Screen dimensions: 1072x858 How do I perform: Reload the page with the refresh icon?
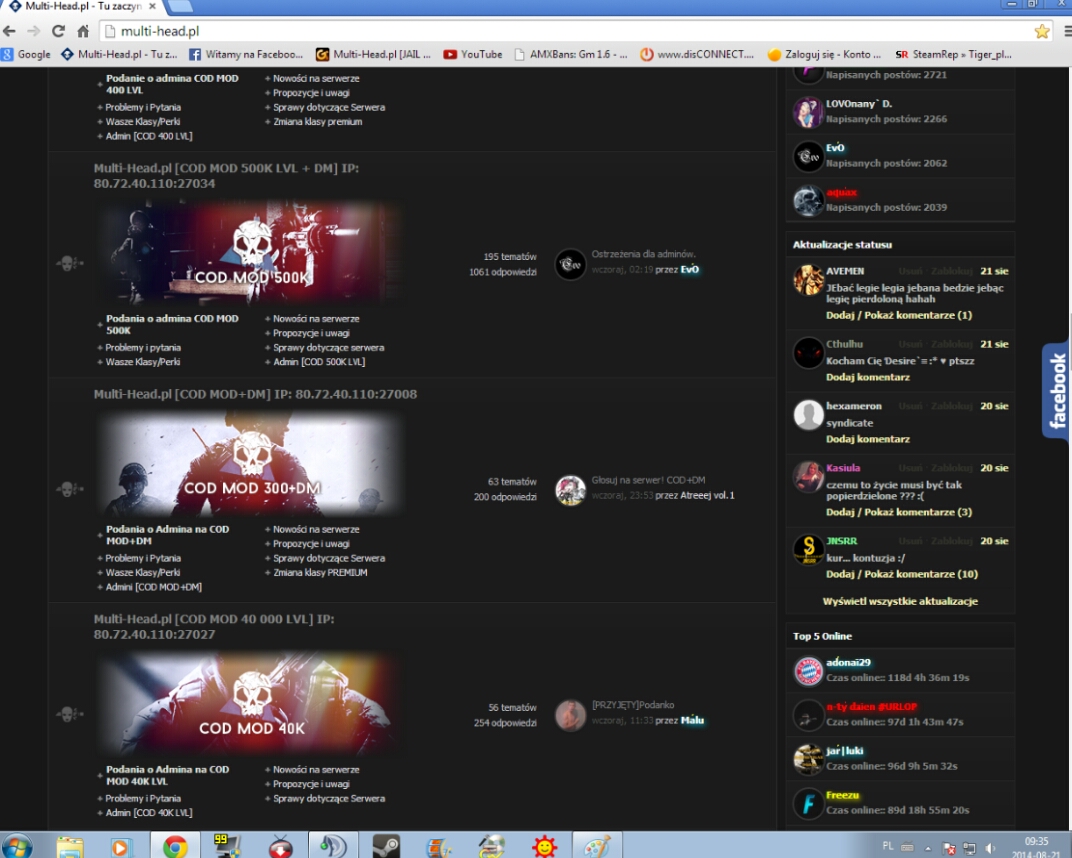(58, 31)
